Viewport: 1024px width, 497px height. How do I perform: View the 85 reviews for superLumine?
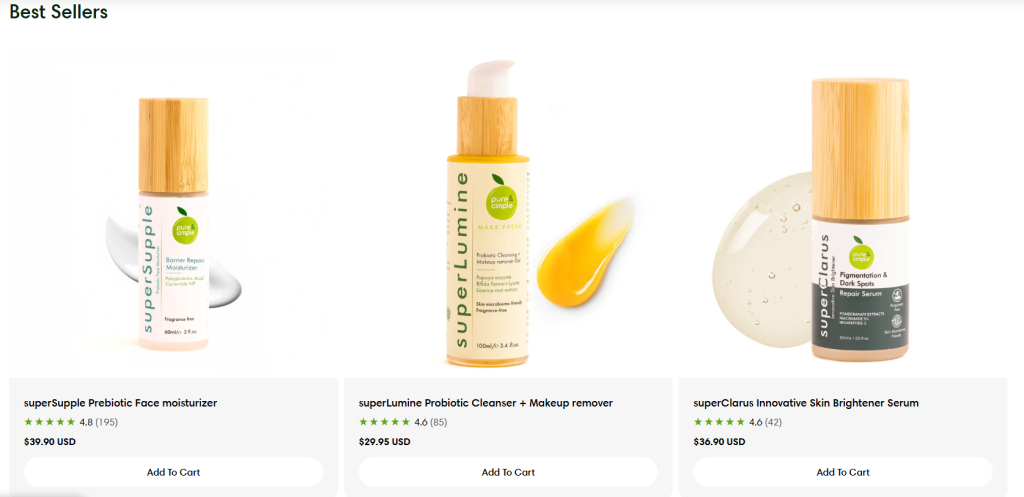coord(438,422)
